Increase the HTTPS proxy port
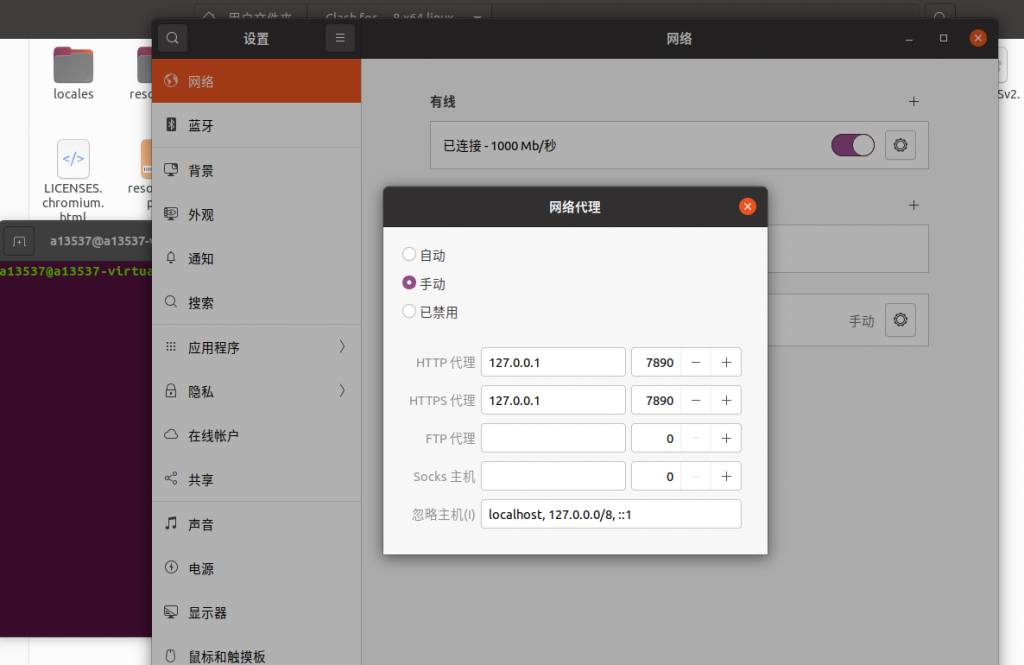This screenshot has height=665, width=1024. point(726,400)
